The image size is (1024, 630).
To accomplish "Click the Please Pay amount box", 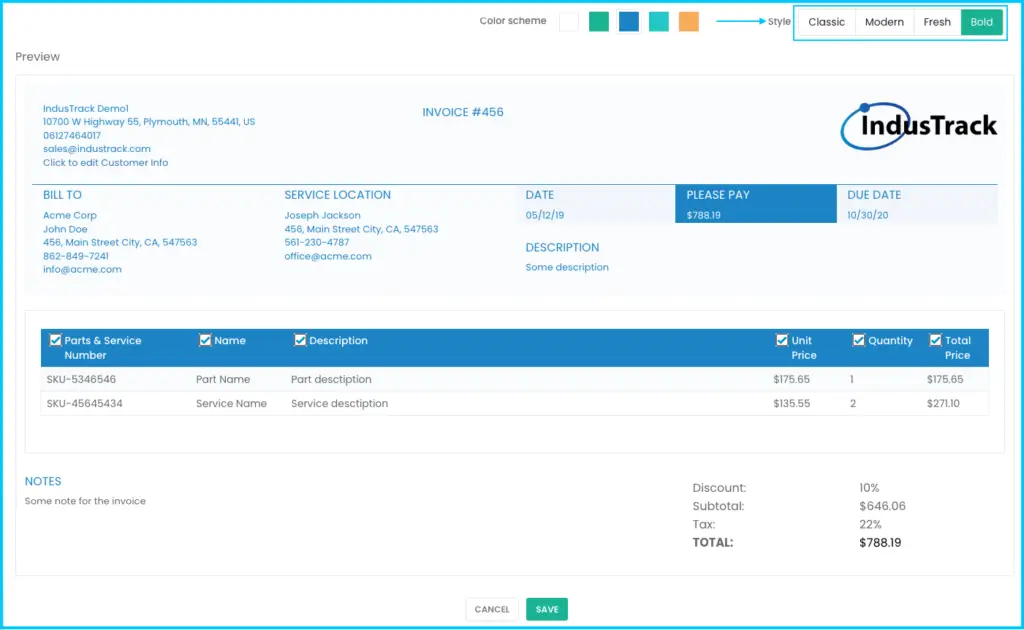I will pos(756,204).
